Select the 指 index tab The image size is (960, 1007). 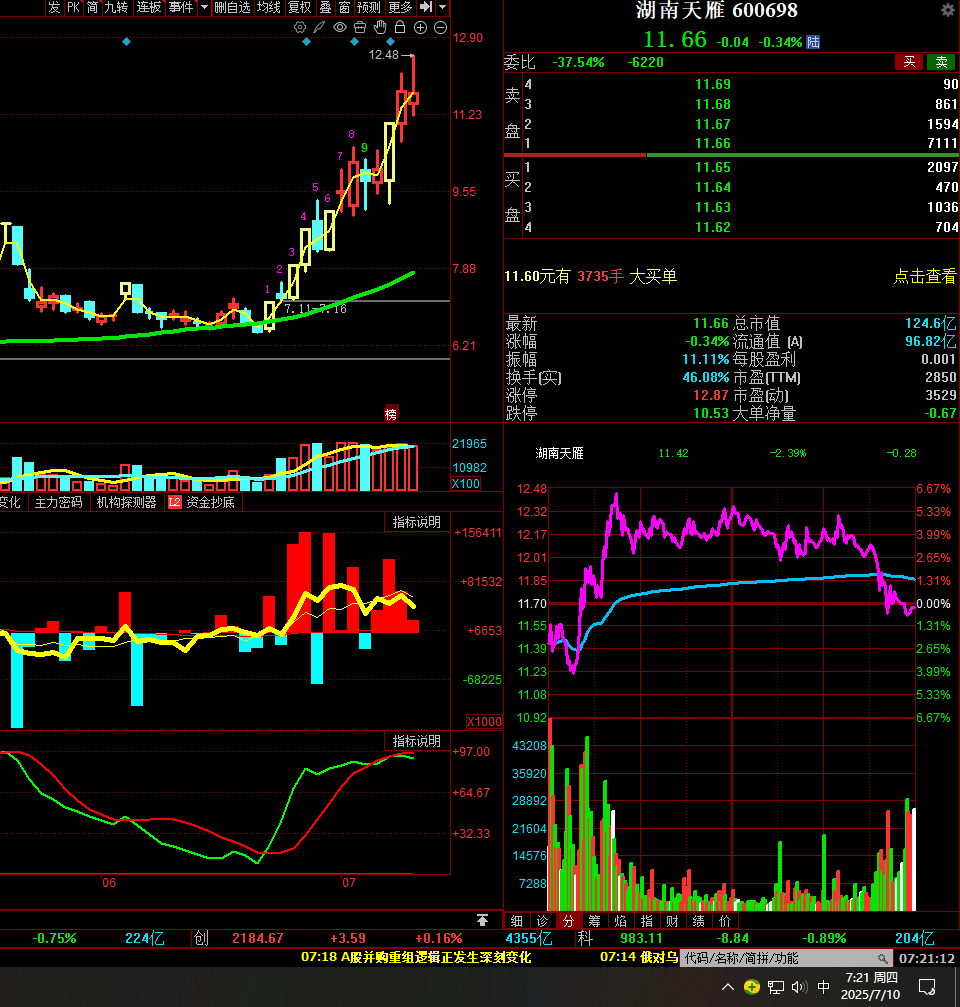(647, 921)
